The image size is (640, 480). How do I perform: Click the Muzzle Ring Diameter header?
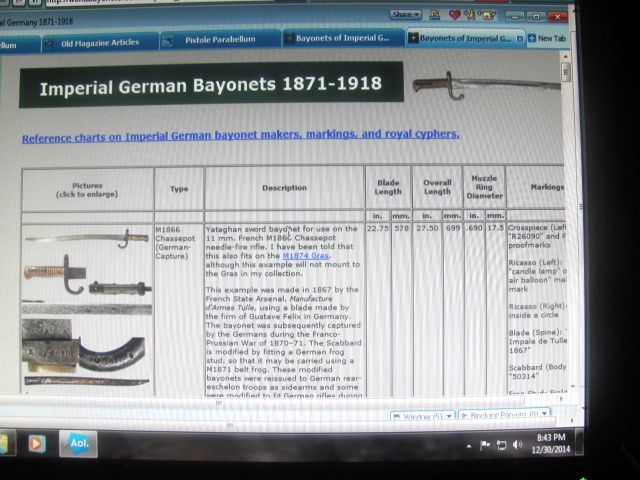(x=484, y=187)
